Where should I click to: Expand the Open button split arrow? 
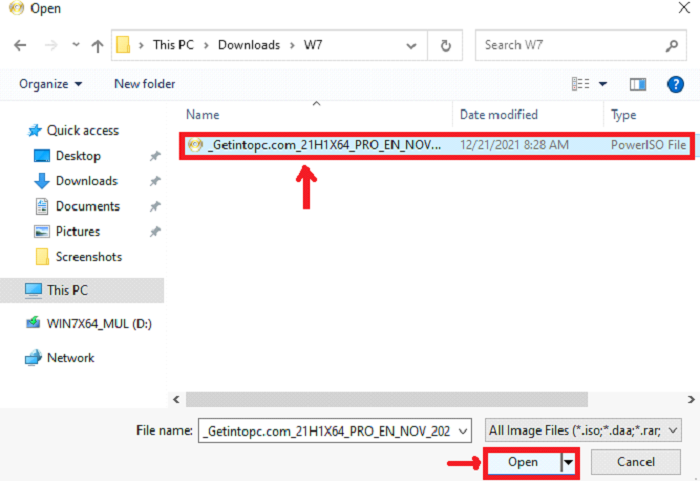[568, 462]
